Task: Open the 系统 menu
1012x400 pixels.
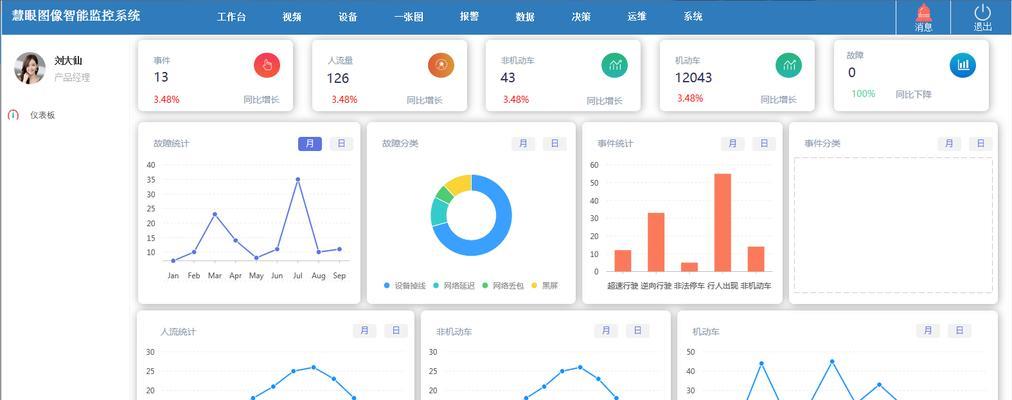Action: click(x=693, y=17)
